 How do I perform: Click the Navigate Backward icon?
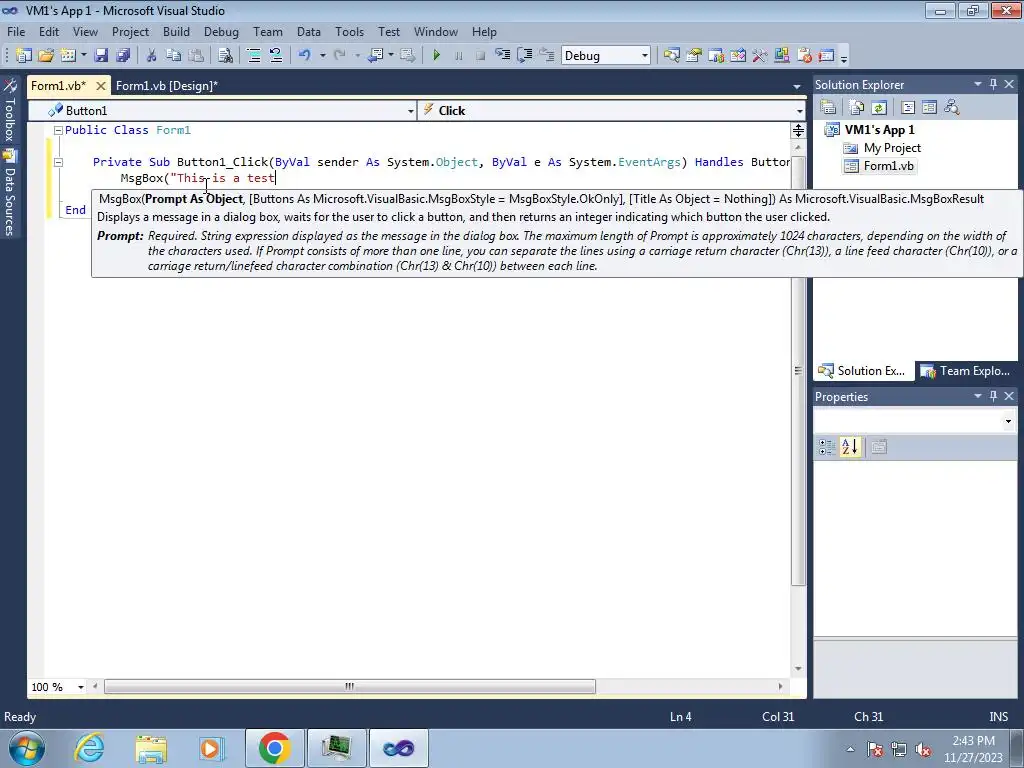376,56
